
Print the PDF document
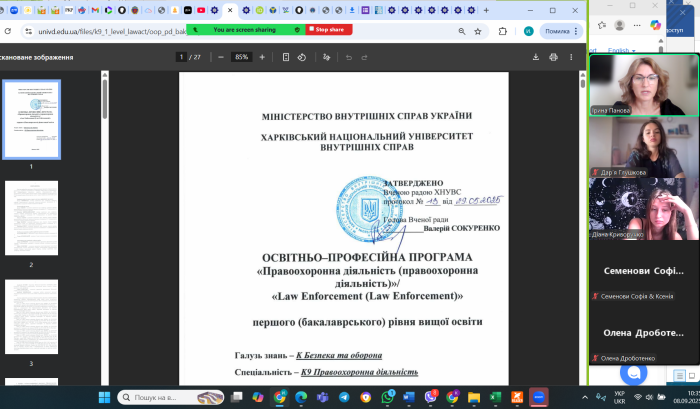(555, 57)
